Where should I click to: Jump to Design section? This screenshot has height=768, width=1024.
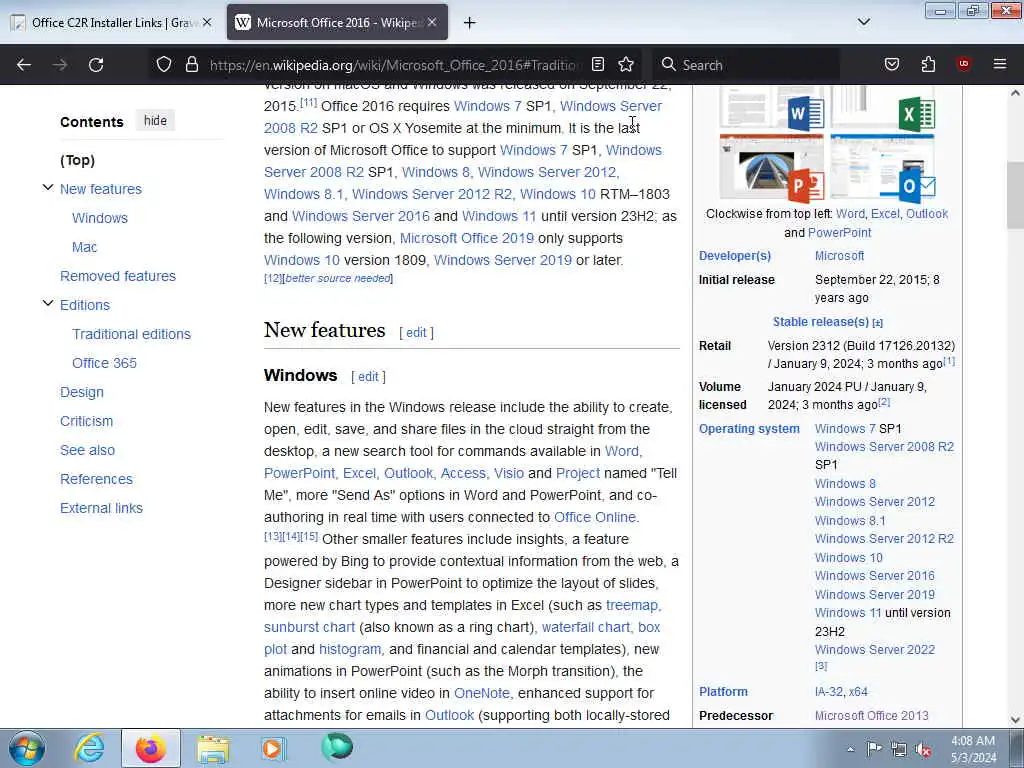tap(82, 392)
